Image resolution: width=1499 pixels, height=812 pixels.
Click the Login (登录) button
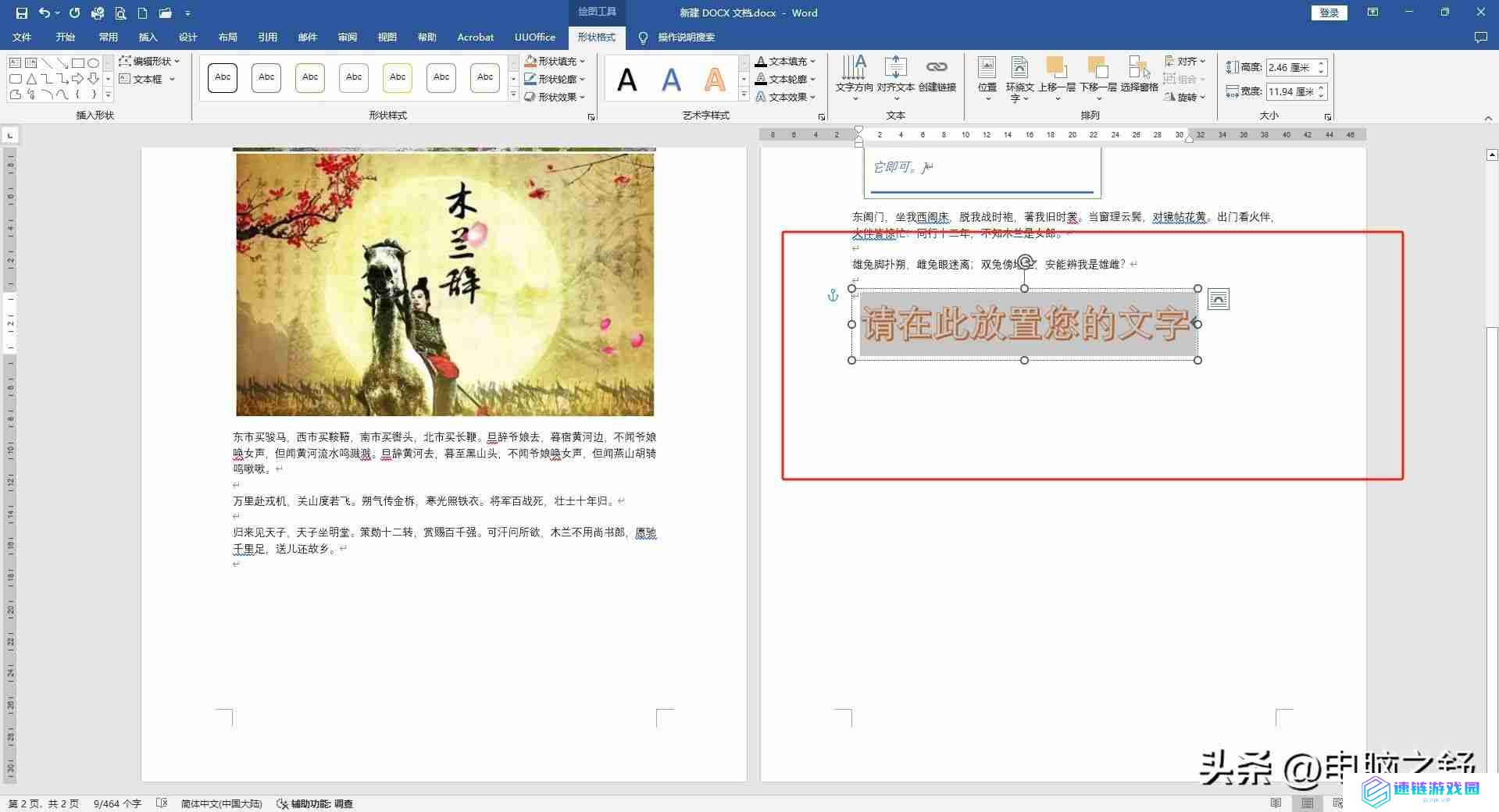point(1329,12)
